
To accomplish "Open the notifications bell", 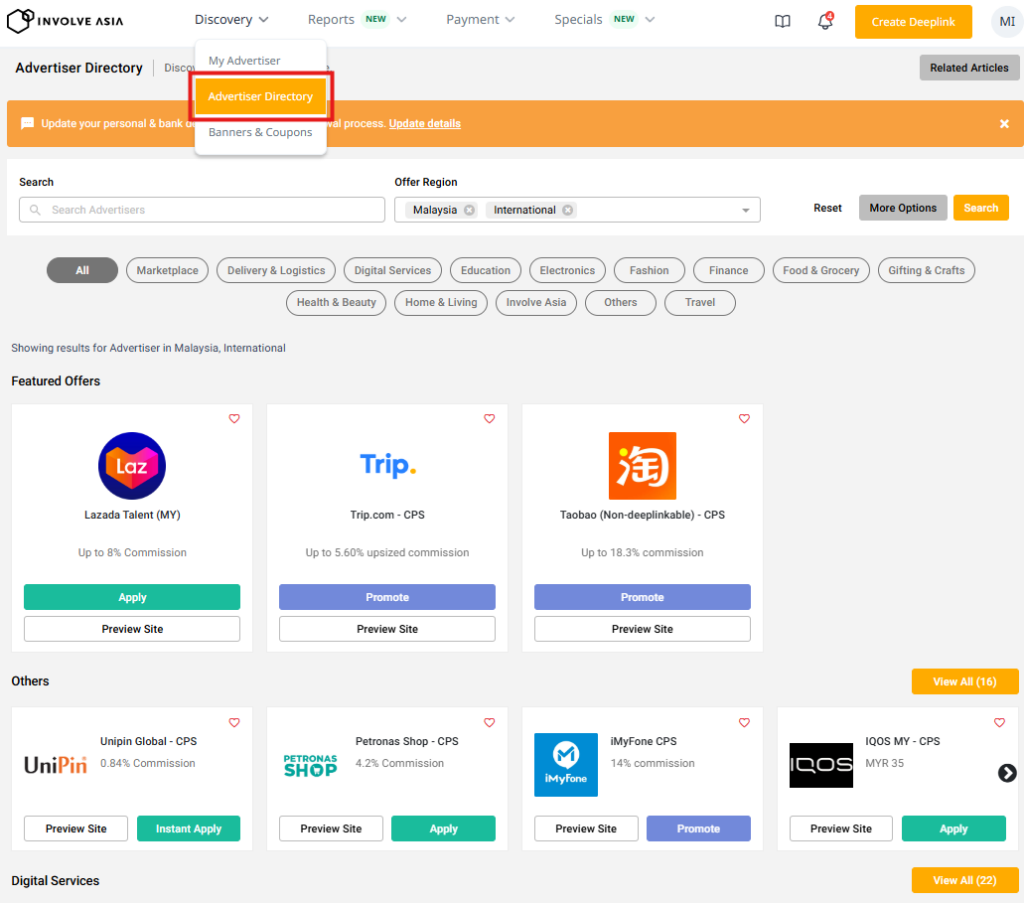I will coord(825,22).
